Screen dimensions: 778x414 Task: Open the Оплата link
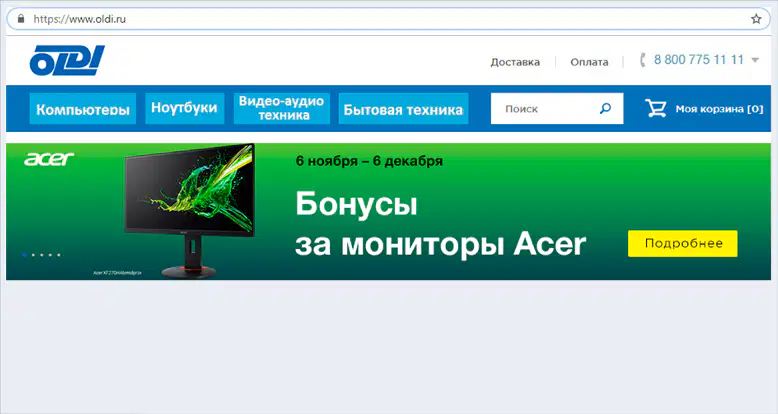[x=589, y=62]
